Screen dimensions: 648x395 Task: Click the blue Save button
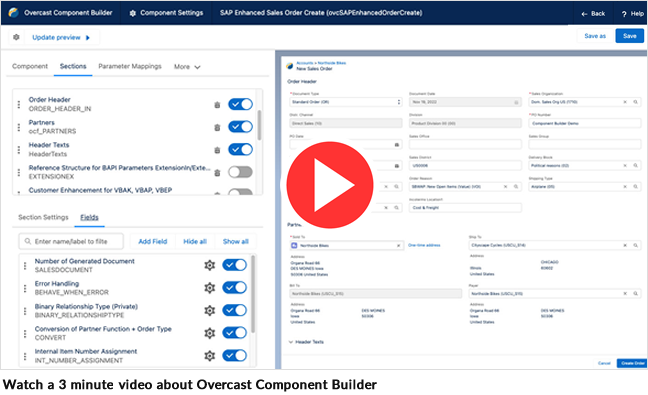pyautogui.click(x=629, y=36)
